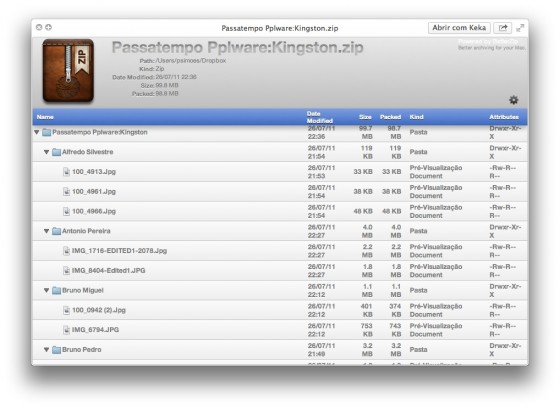
Task: Select the 100_0942 (2).Jpg file row
Action: (x=280, y=310)
